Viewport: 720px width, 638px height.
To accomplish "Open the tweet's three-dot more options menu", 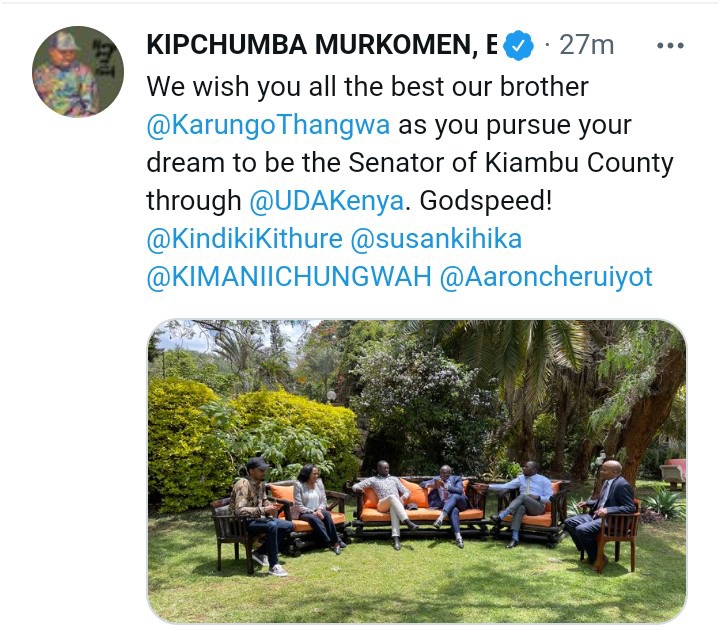I will click(670, 45).
